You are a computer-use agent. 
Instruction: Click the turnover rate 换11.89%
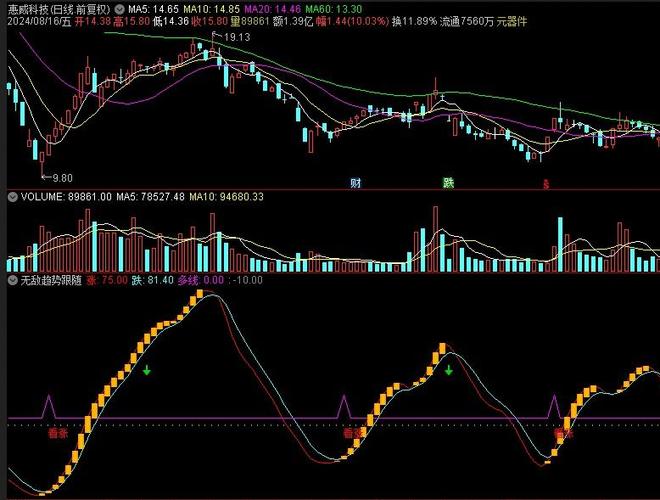[x=414, y=21]
